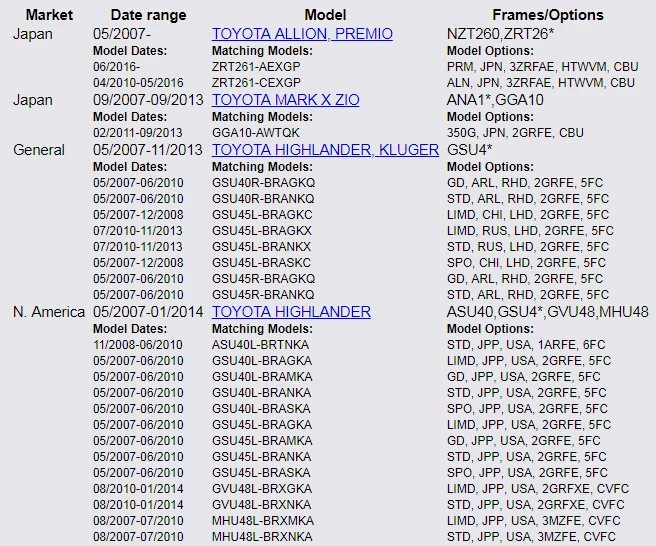Click options LIMD, JPP, USA, 2GRFXE, CVFC

pos(538,489)
